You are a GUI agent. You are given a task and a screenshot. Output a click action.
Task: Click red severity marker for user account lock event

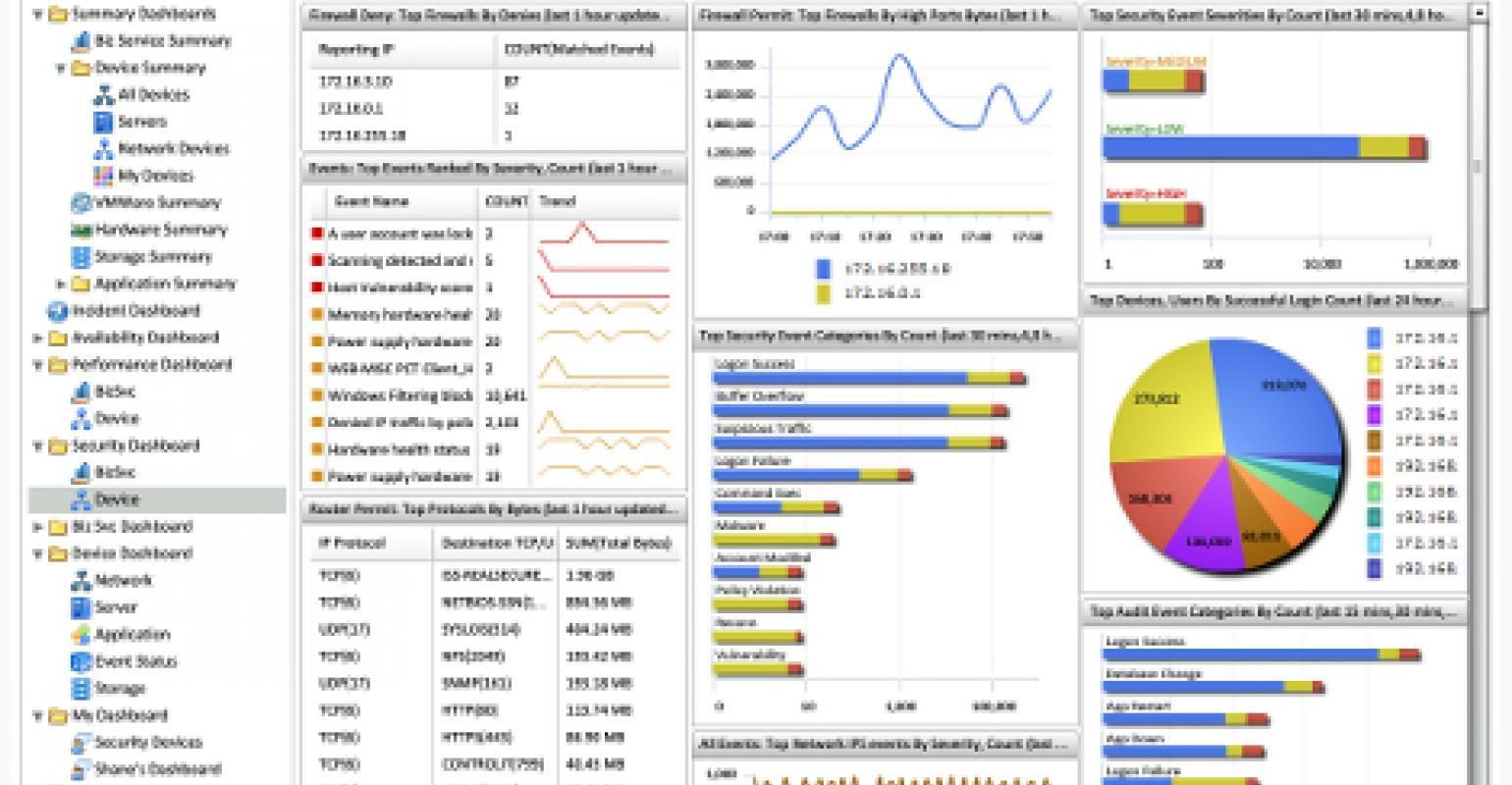click(317, 234)
